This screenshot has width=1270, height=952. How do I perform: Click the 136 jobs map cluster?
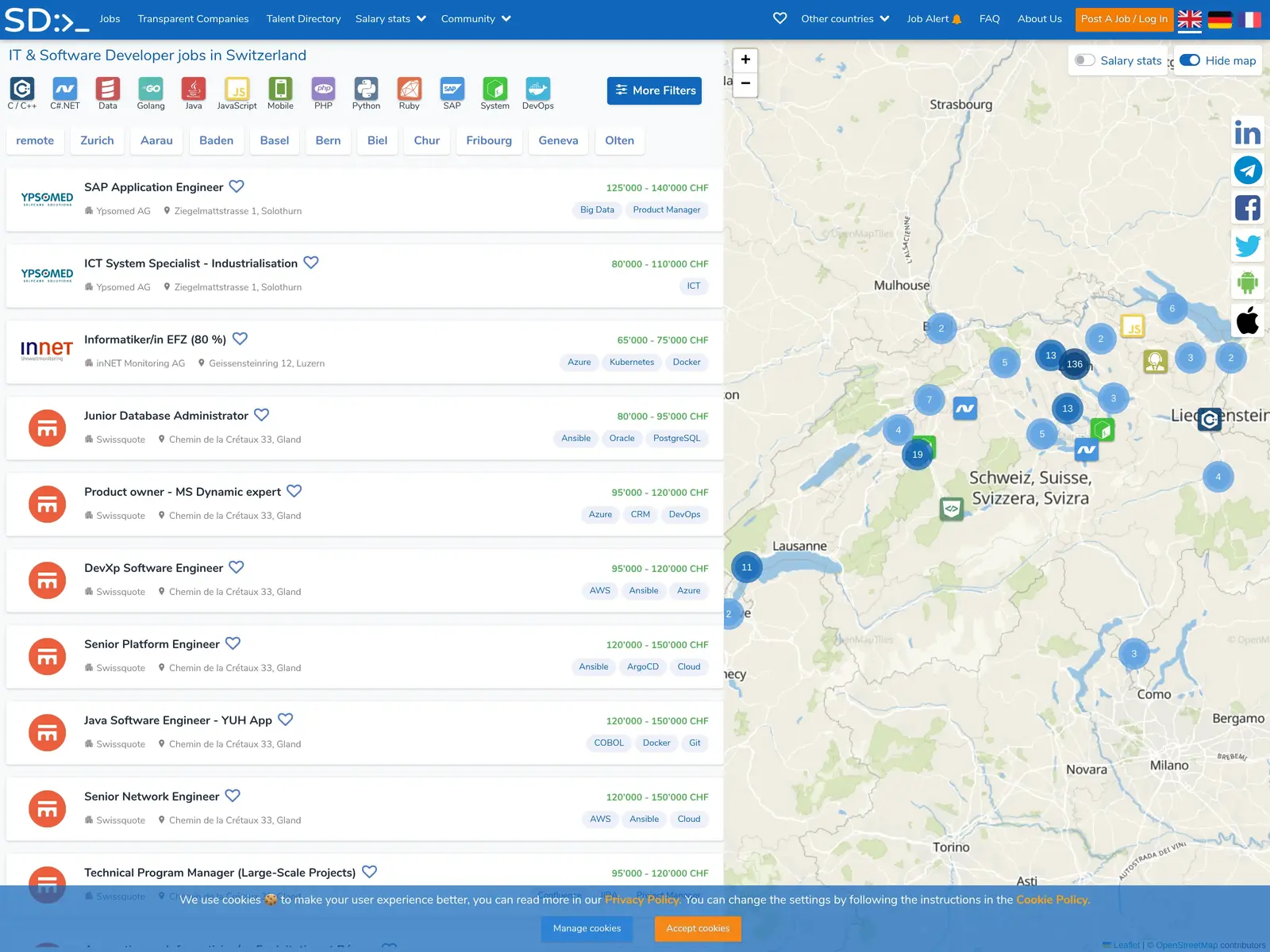click(x=1075, y=364)
